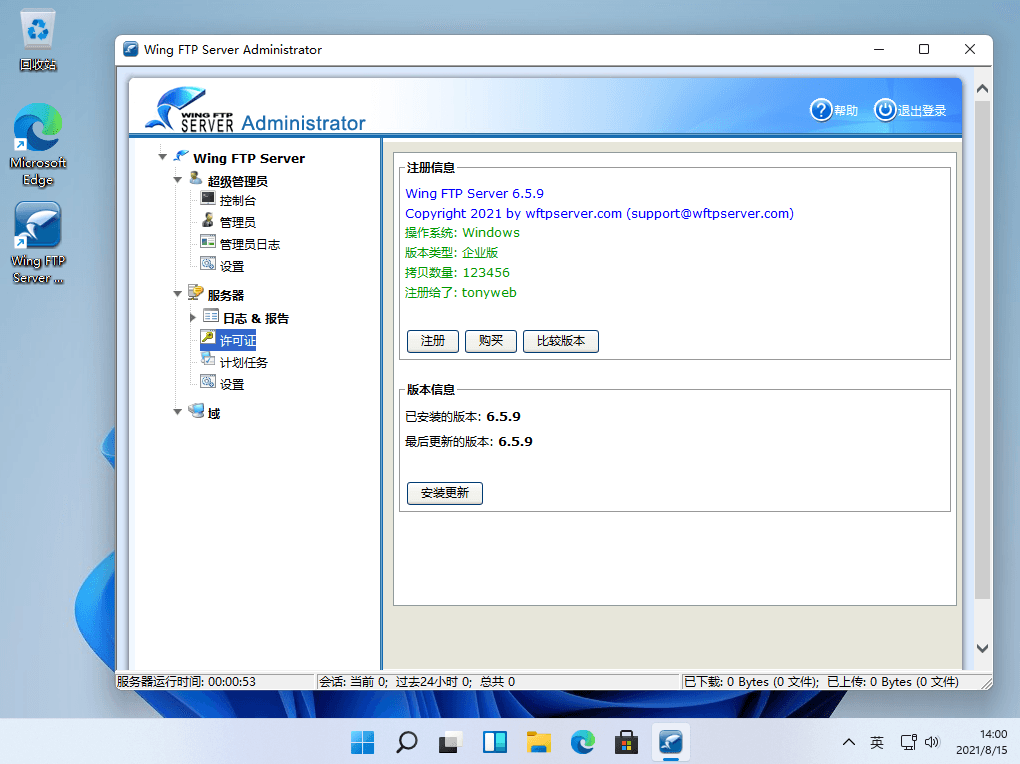Show hidden system tray icons
The height and width of the screenshot is (764, 1020).
click(x=849, y=742)
